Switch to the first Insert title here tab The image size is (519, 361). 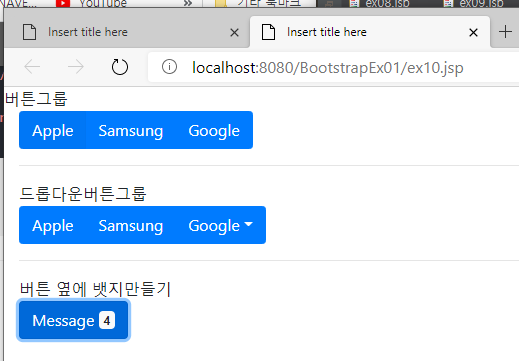(x=127, y=32)
